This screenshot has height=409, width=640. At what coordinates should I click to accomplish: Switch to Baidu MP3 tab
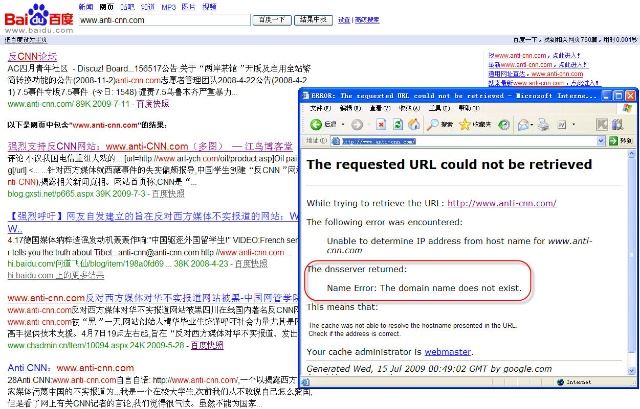(x=168, y=7)
